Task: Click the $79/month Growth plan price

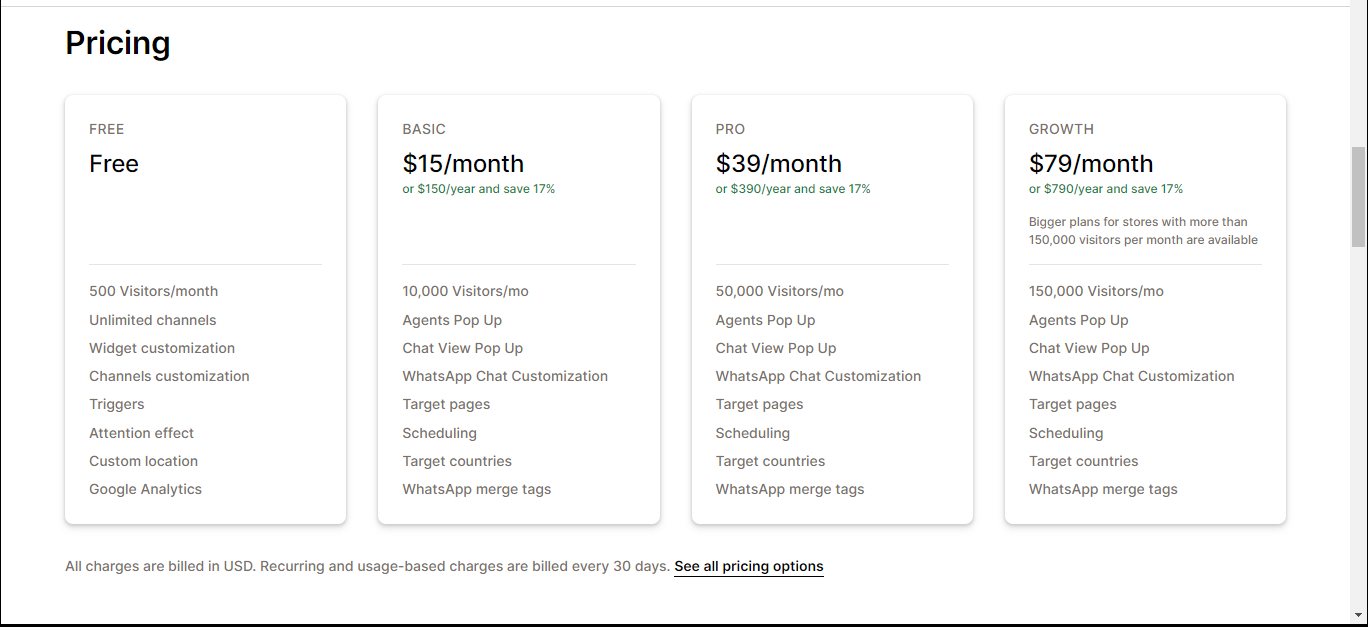Action: (1091, 163)
